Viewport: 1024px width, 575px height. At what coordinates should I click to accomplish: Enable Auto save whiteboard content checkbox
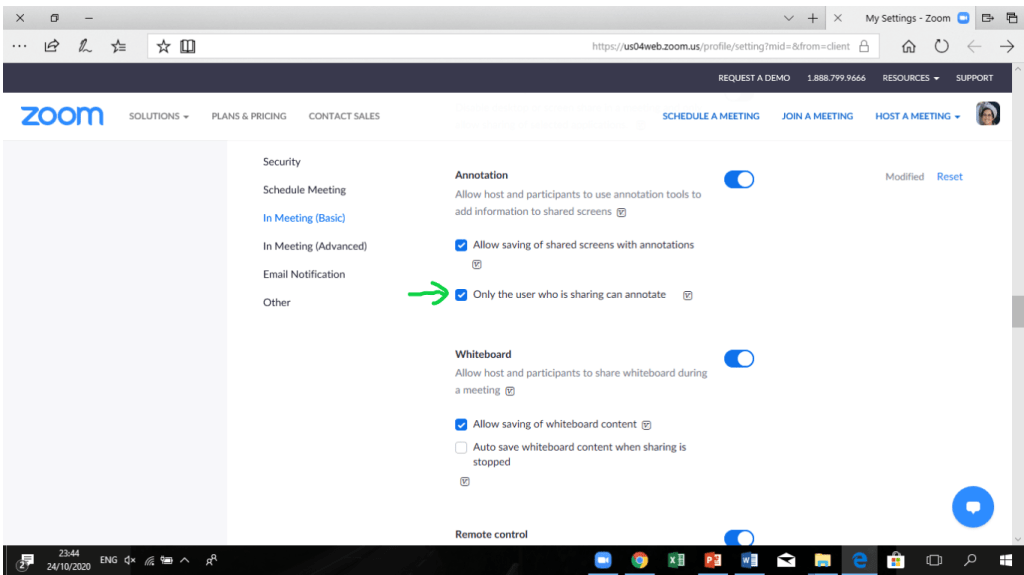[x=461, y=447]
